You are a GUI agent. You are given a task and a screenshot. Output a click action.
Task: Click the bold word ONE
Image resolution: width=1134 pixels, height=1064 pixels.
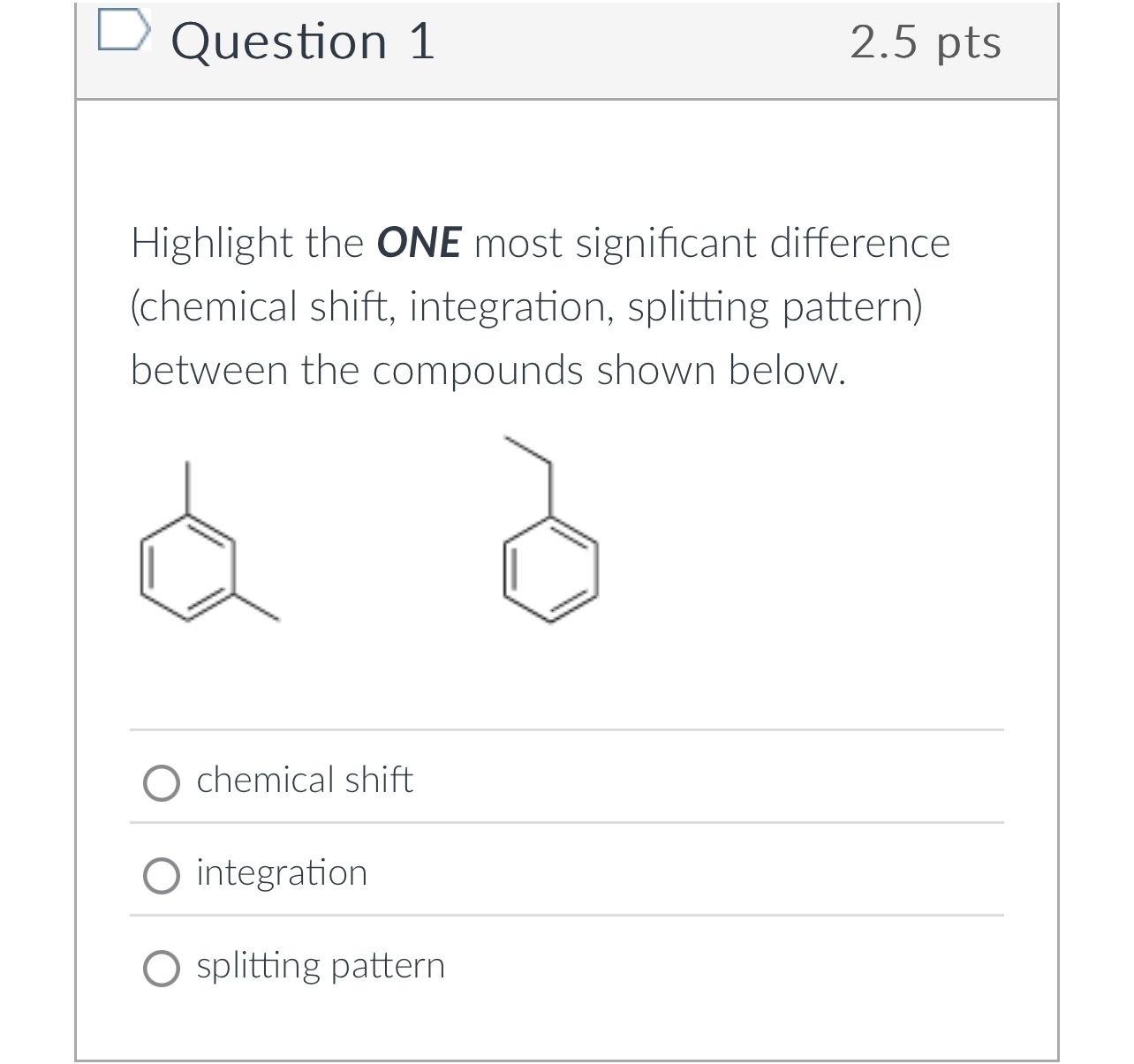[419, 243]
